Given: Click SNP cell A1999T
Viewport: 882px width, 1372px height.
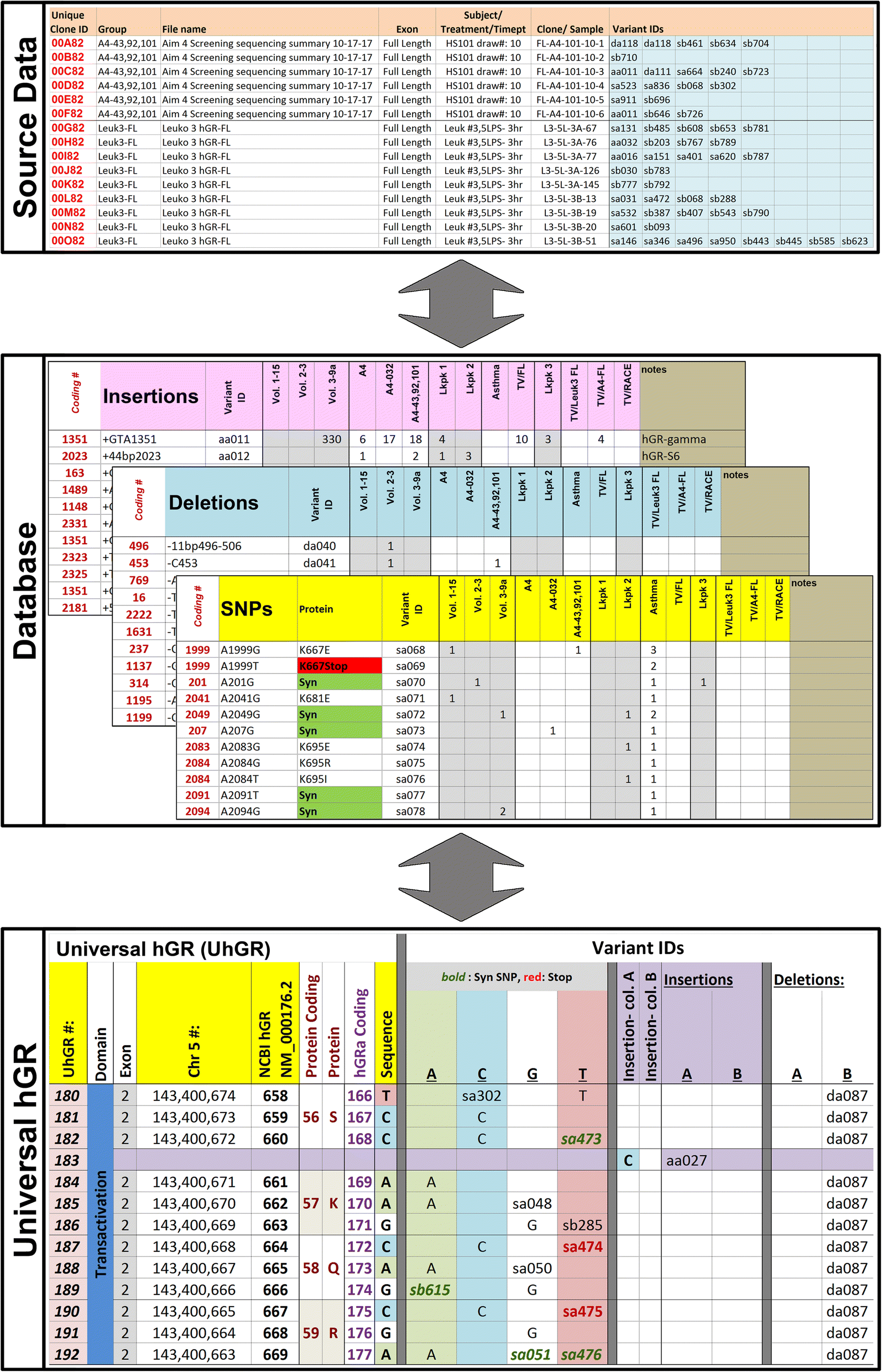Looking at the screenshot, I should pos(258,666).
